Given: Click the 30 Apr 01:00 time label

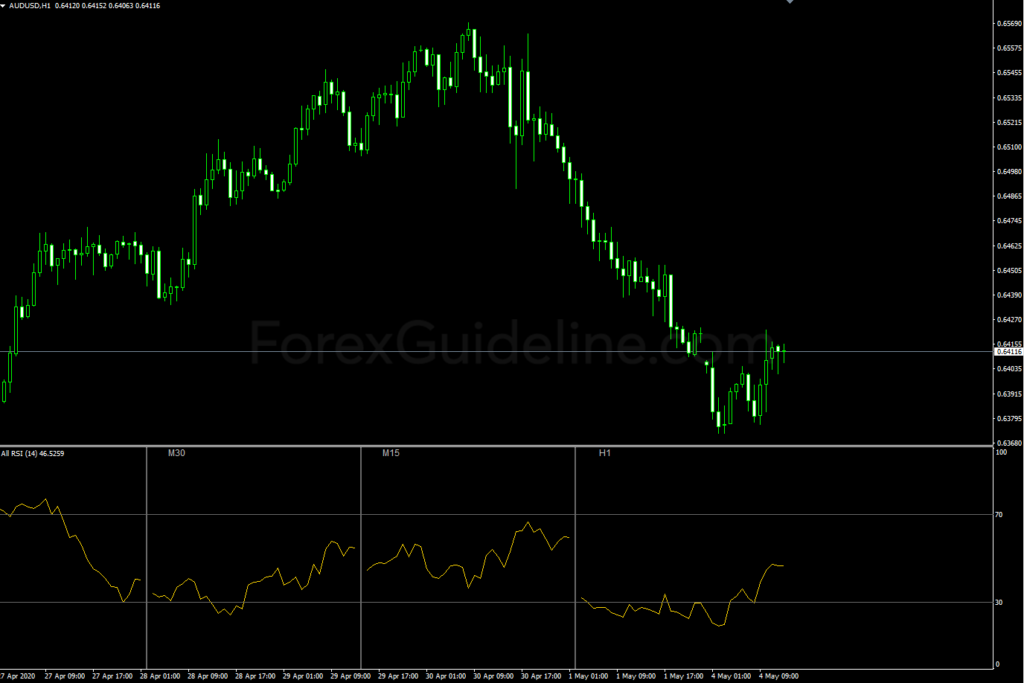Looking at the screenshot, I should [x=446, y=676].
